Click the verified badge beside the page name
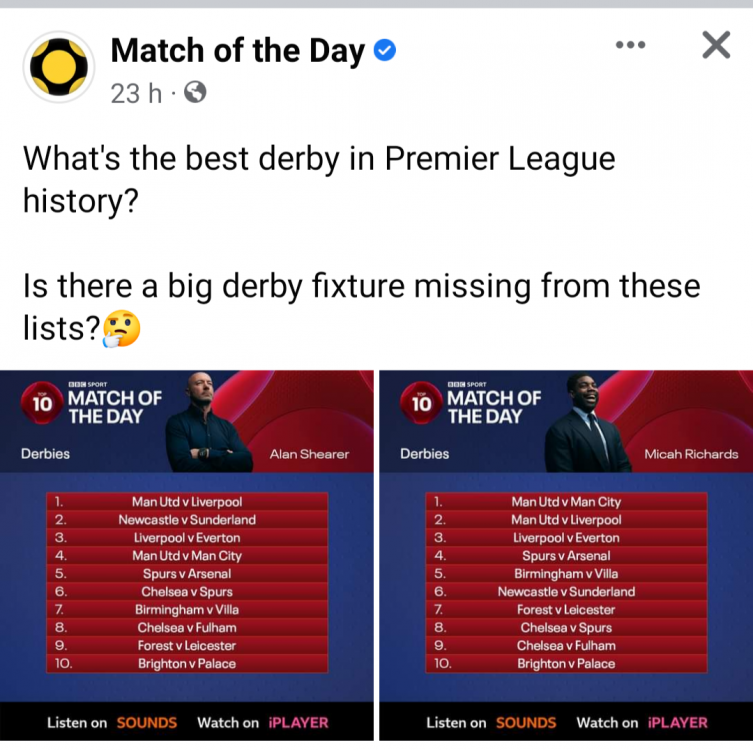The width and height of the screenshot is (753, 750). 385,50
